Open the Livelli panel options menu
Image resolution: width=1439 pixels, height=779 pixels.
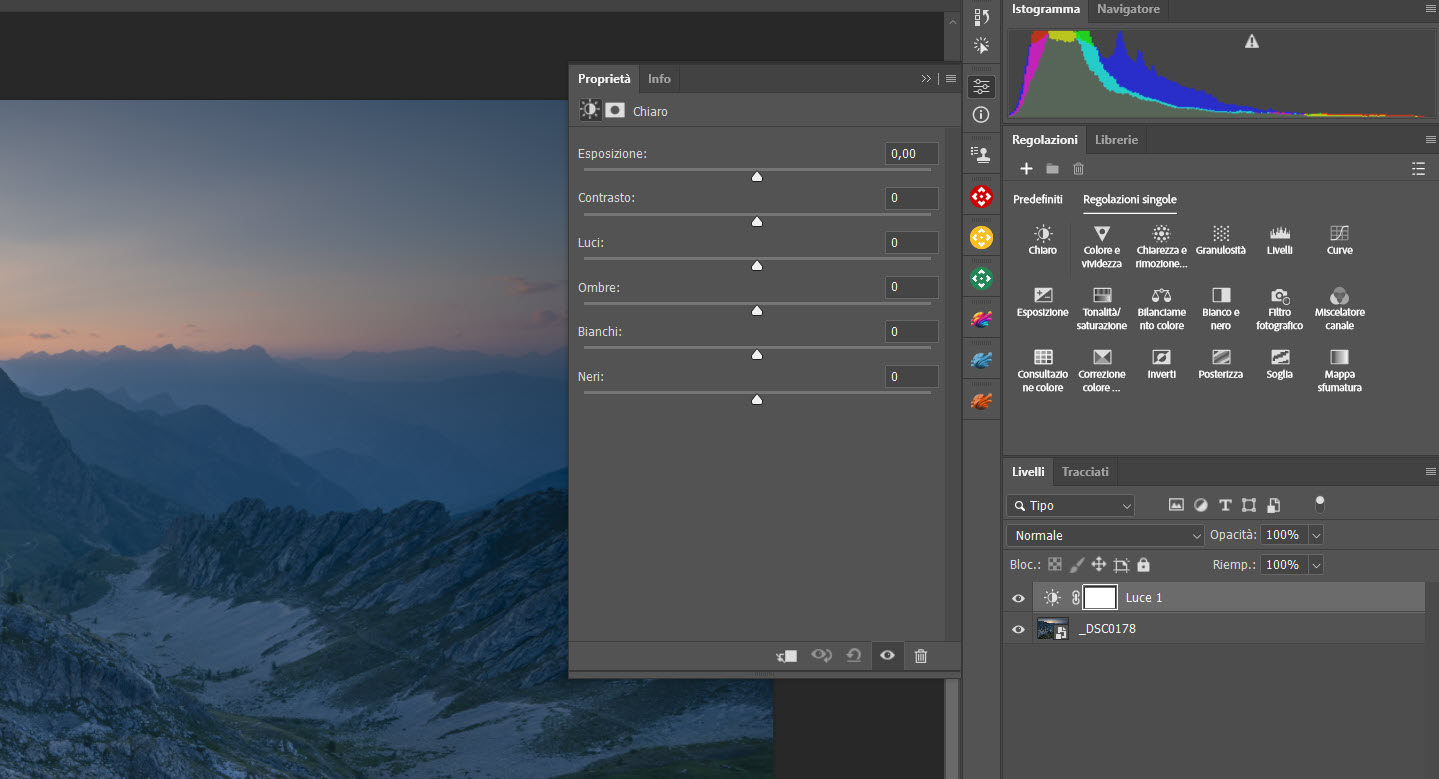(1430, 471)
